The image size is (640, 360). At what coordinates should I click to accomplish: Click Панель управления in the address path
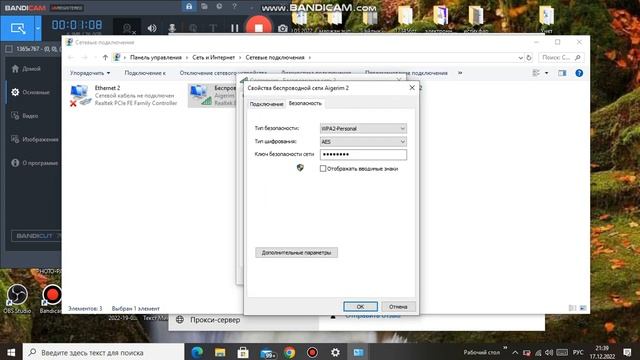156,58
